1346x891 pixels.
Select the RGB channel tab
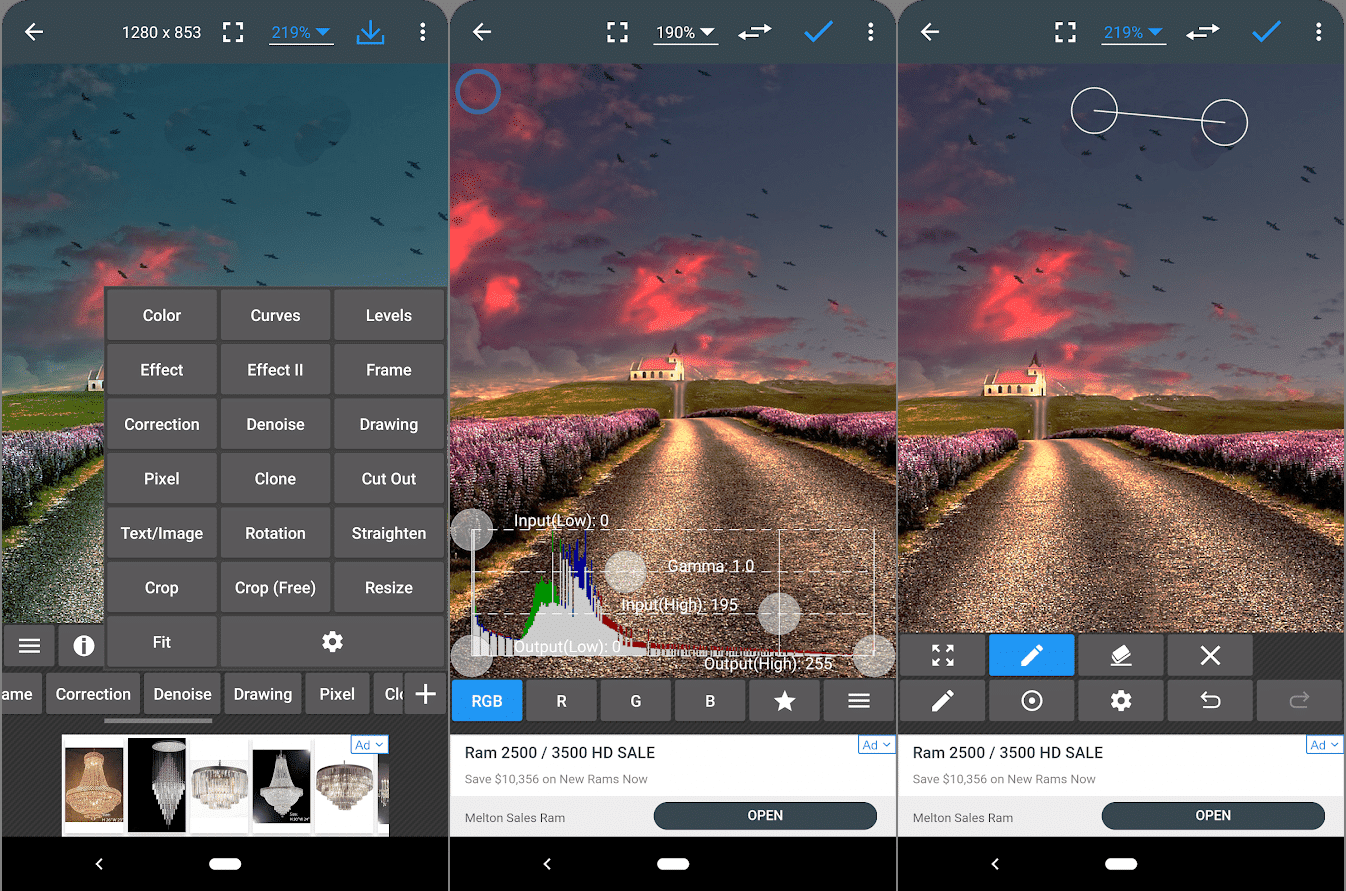click(x=487, y=701)
